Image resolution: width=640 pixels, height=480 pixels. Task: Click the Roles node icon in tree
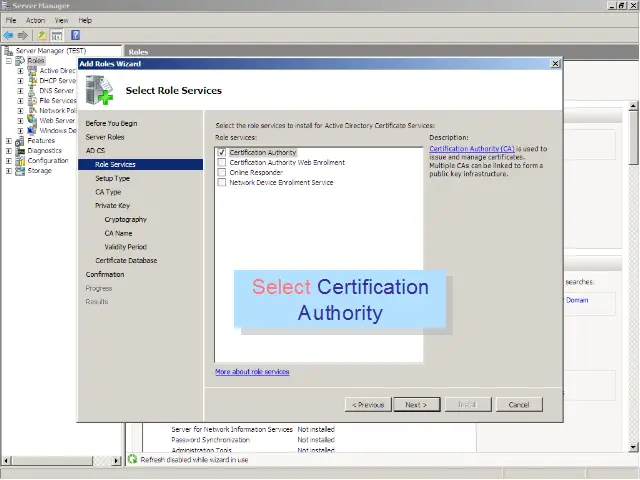[20, 61]
